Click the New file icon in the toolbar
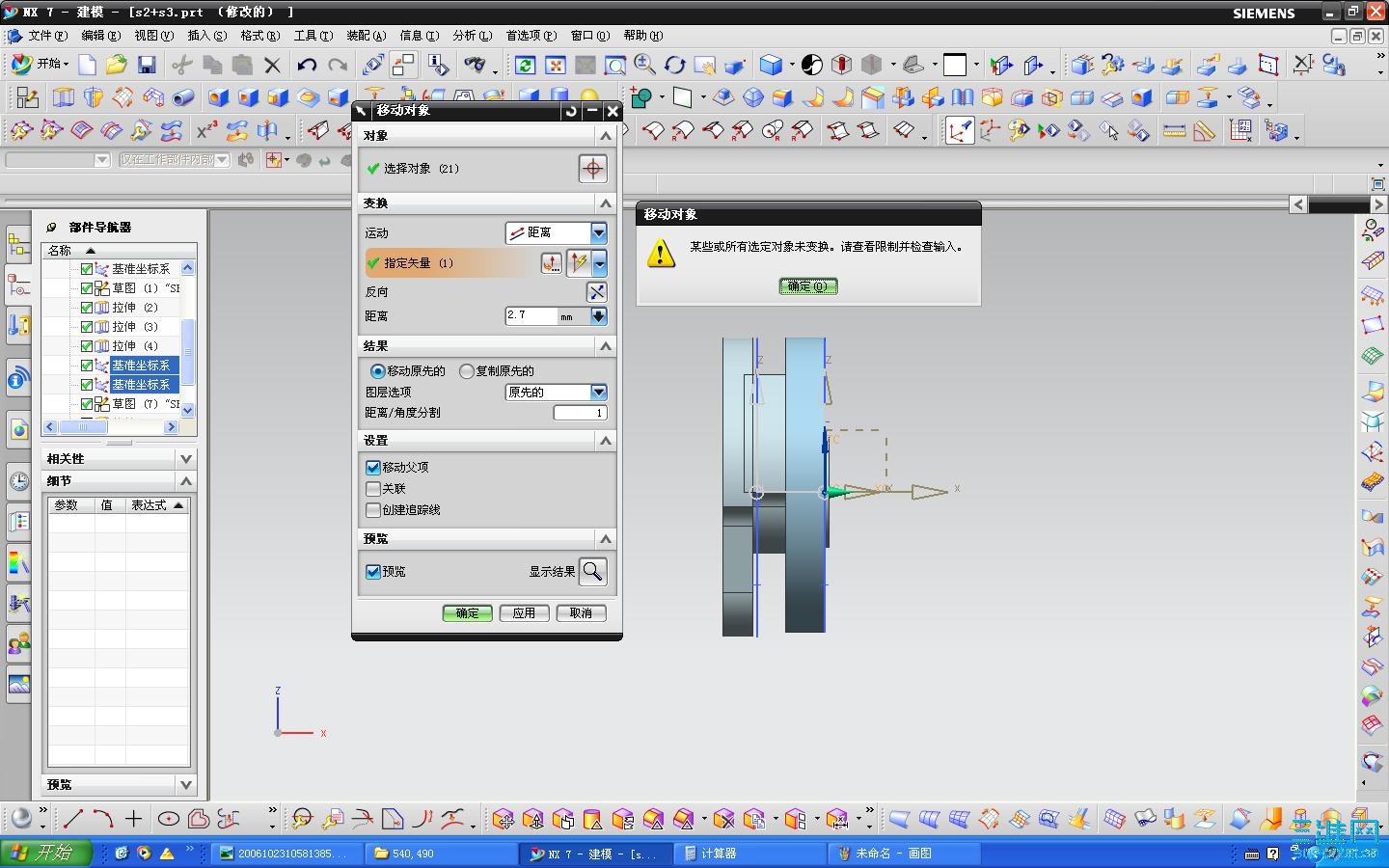Image resolution: width=1389 pixels, height=868 pixels. [88, 65]
